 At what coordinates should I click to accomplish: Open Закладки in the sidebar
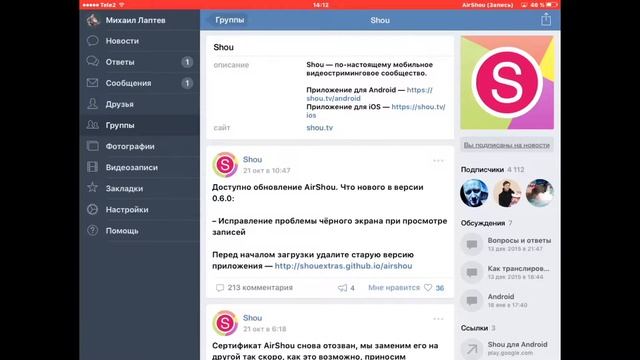[x=140, y=189]
